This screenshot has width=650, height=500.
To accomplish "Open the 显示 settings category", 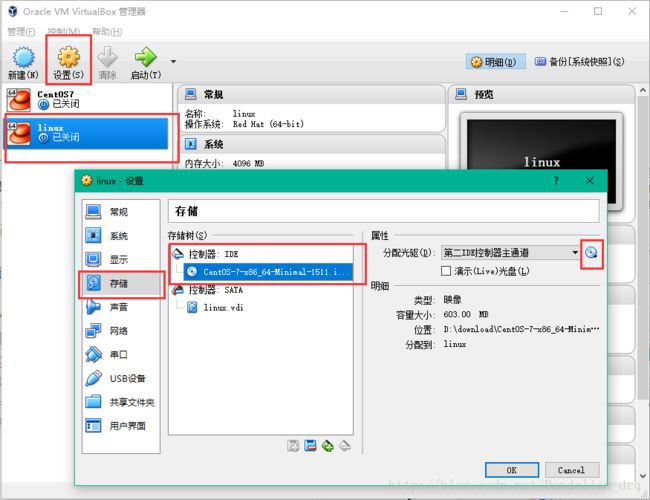I will (x=121, y=260).
